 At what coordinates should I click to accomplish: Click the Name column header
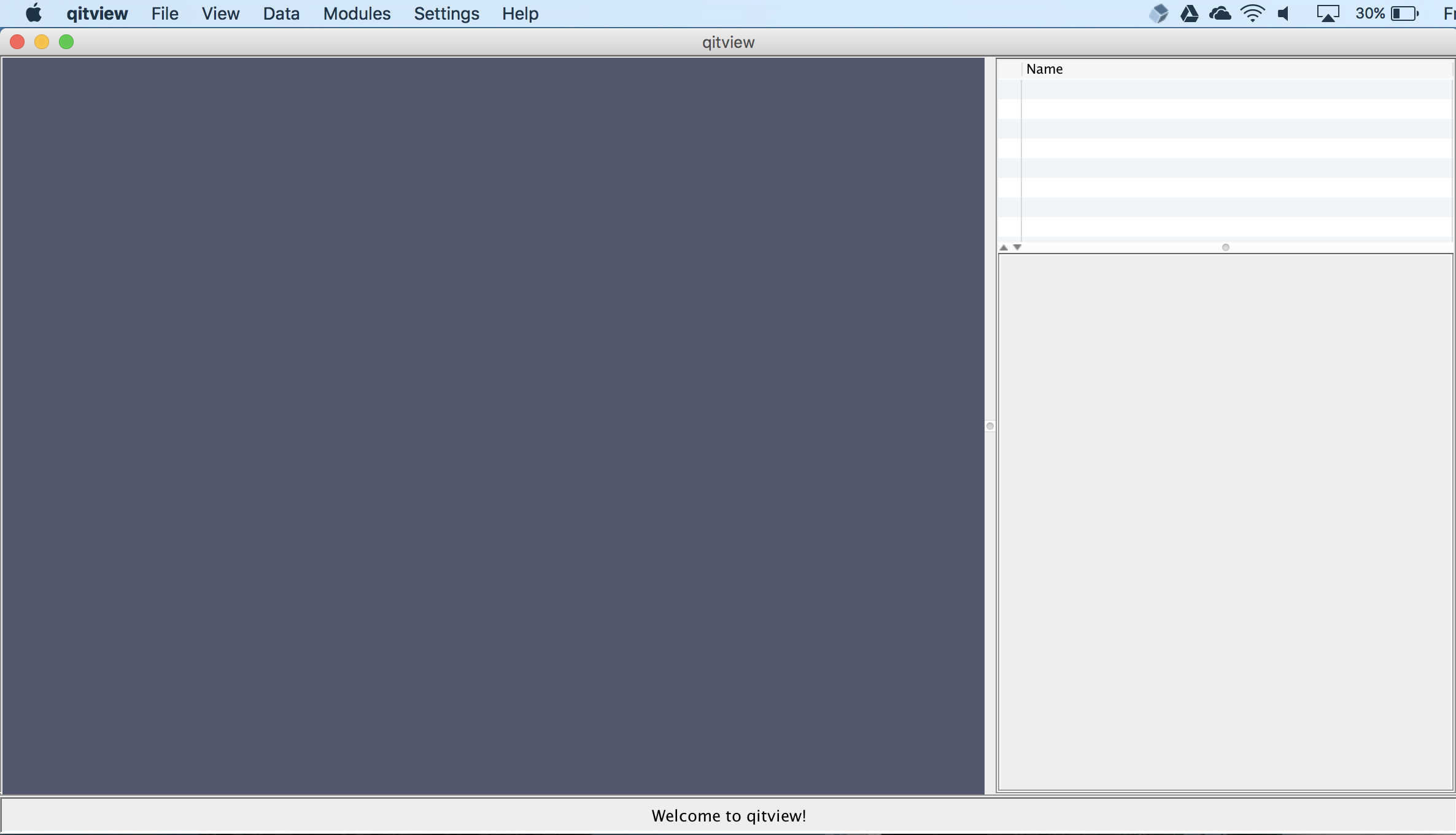(1044, 69)
